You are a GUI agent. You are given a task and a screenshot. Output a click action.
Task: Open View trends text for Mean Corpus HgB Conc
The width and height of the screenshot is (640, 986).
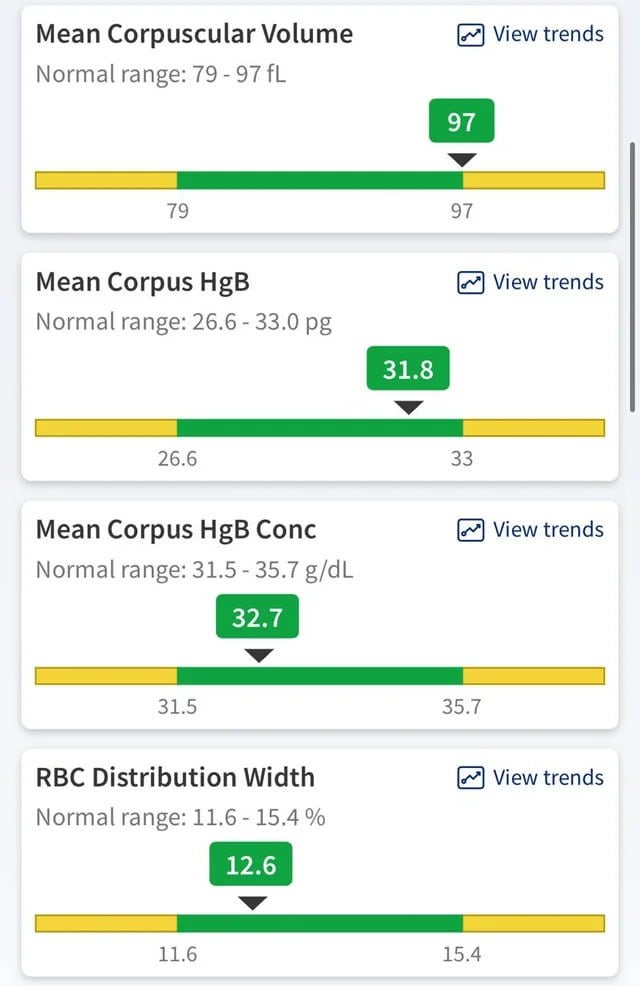[548, 530]
